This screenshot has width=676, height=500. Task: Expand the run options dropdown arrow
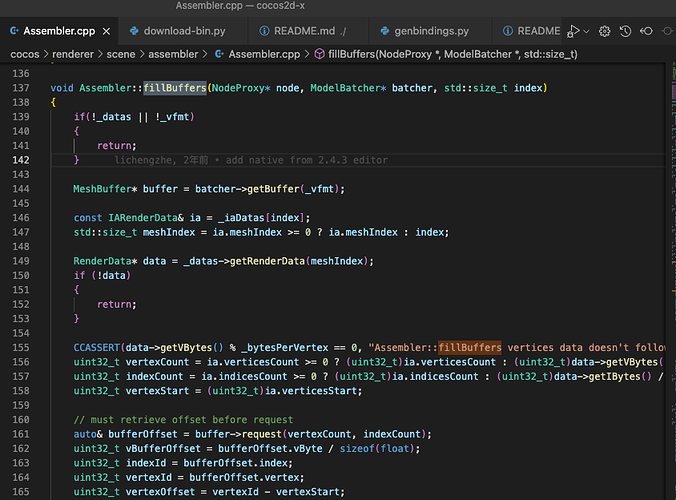coord(586,31)
